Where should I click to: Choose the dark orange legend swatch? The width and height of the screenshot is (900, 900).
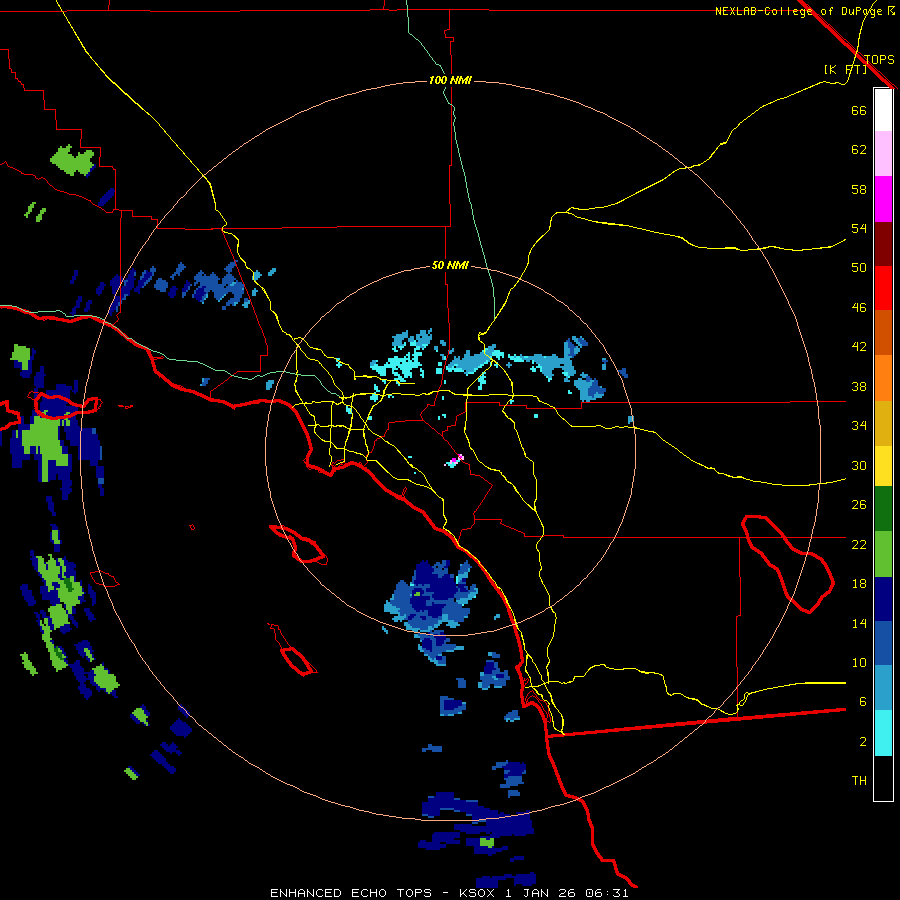pos(883,333)
